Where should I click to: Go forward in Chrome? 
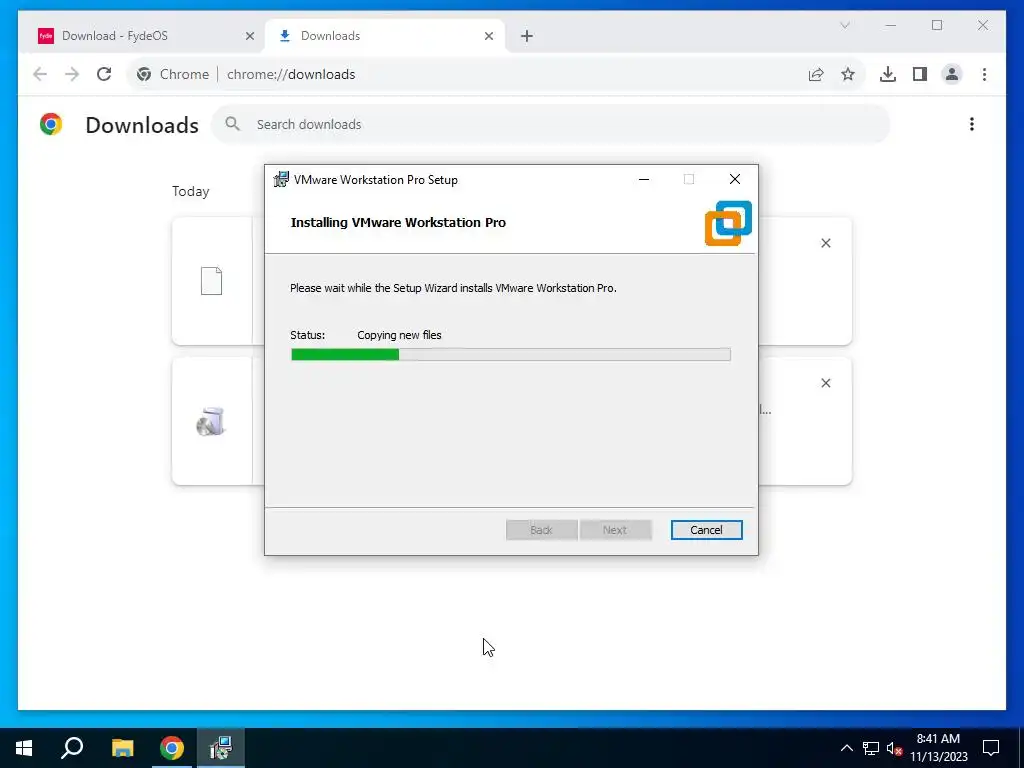click(72, 74)
